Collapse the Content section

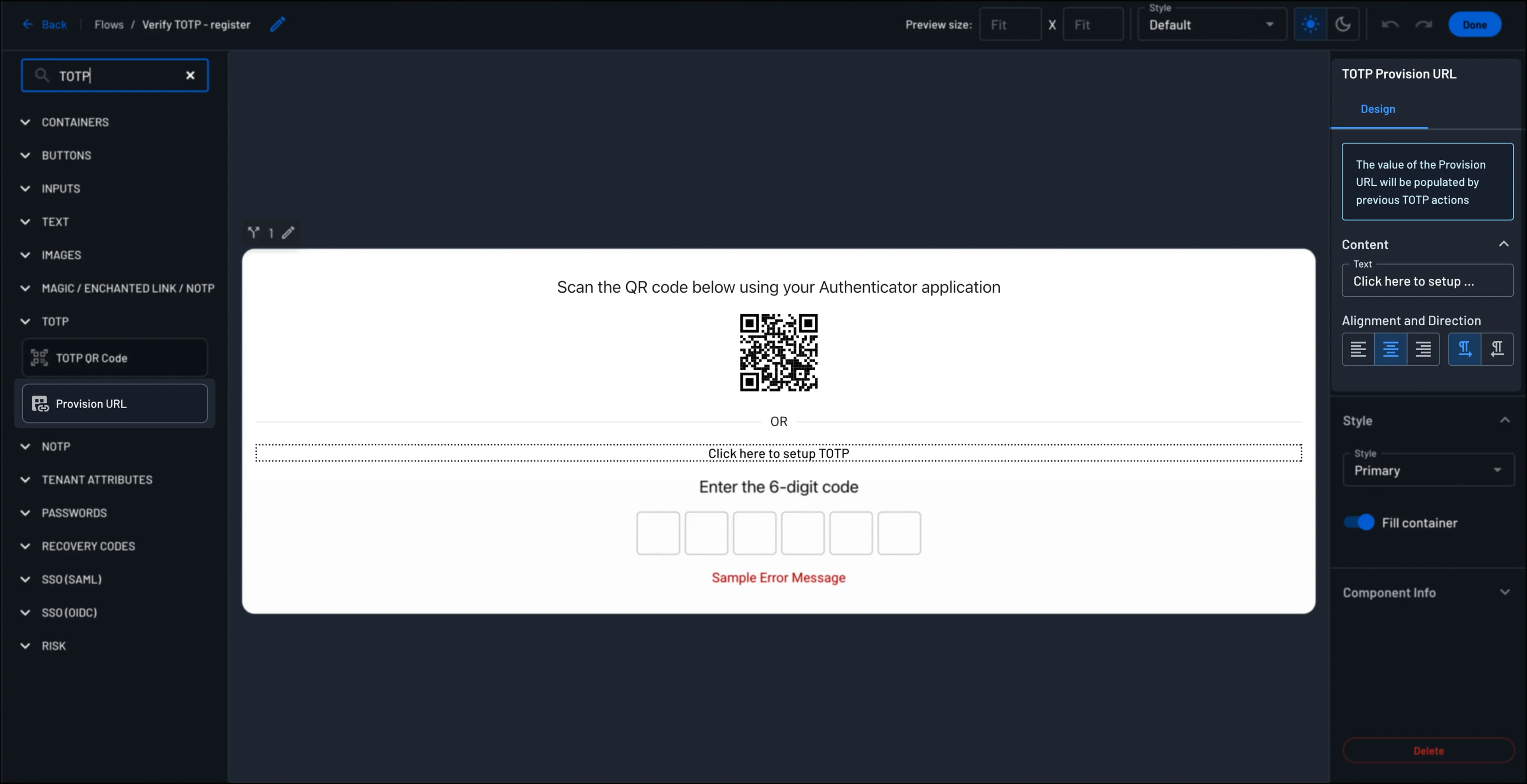coord(1504,244)
